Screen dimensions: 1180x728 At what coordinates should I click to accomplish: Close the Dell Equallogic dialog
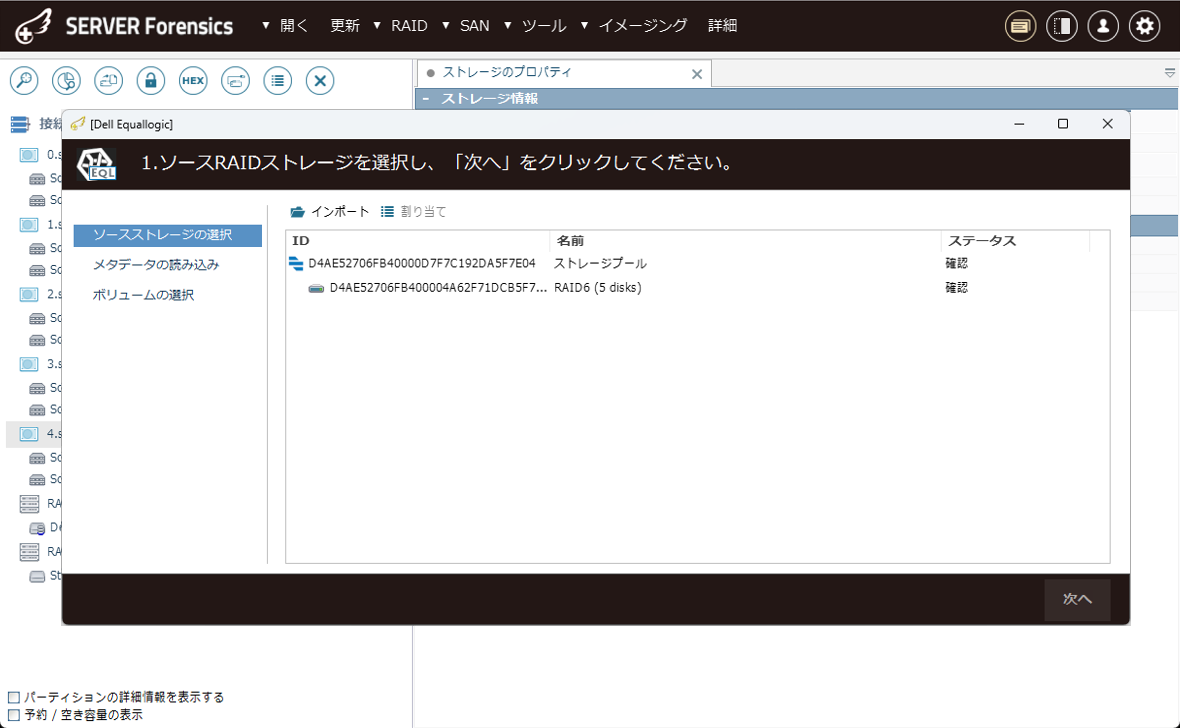click(1107, 124)
